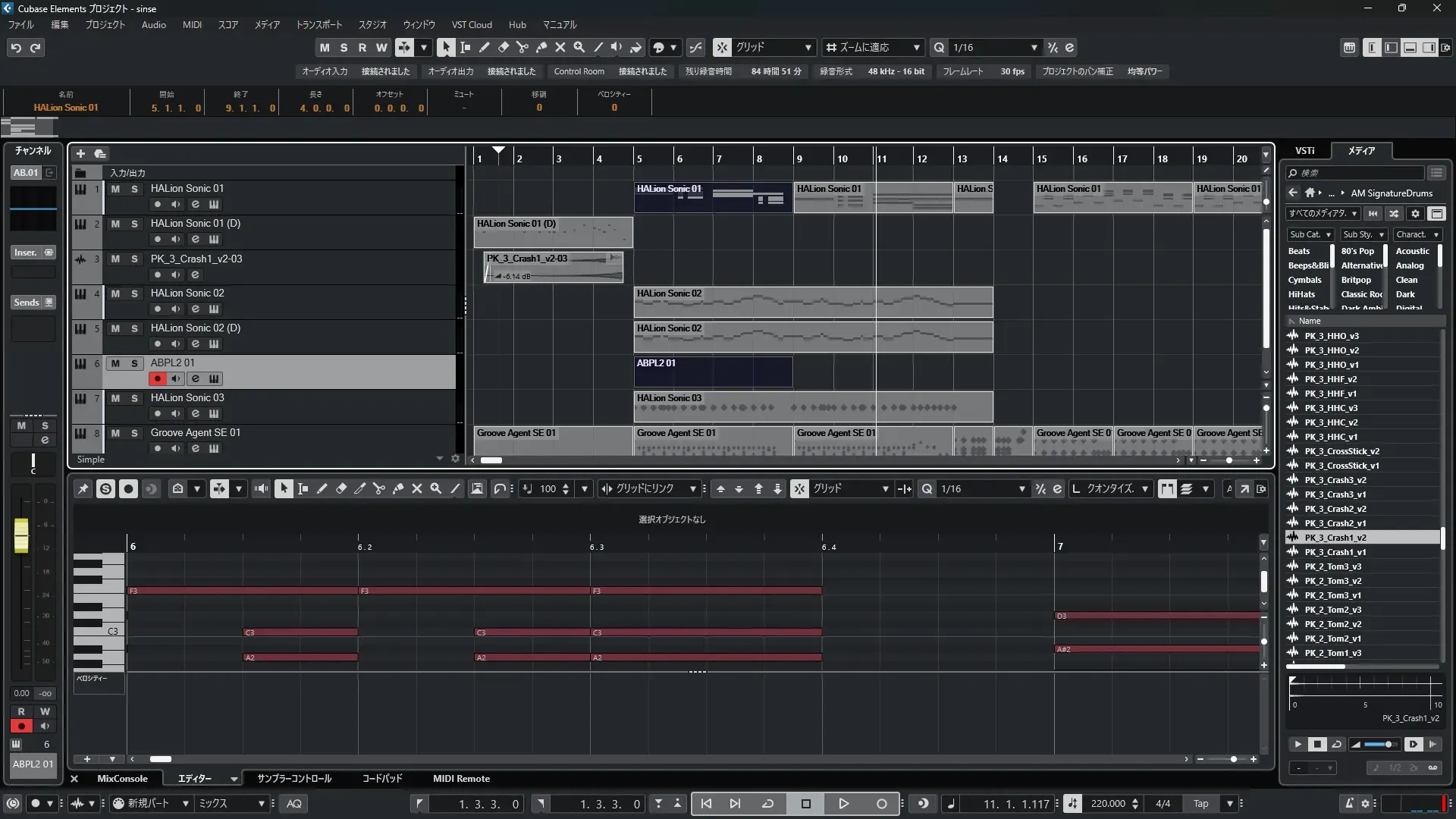Click the Add Track plus icon

click(80, 153)
